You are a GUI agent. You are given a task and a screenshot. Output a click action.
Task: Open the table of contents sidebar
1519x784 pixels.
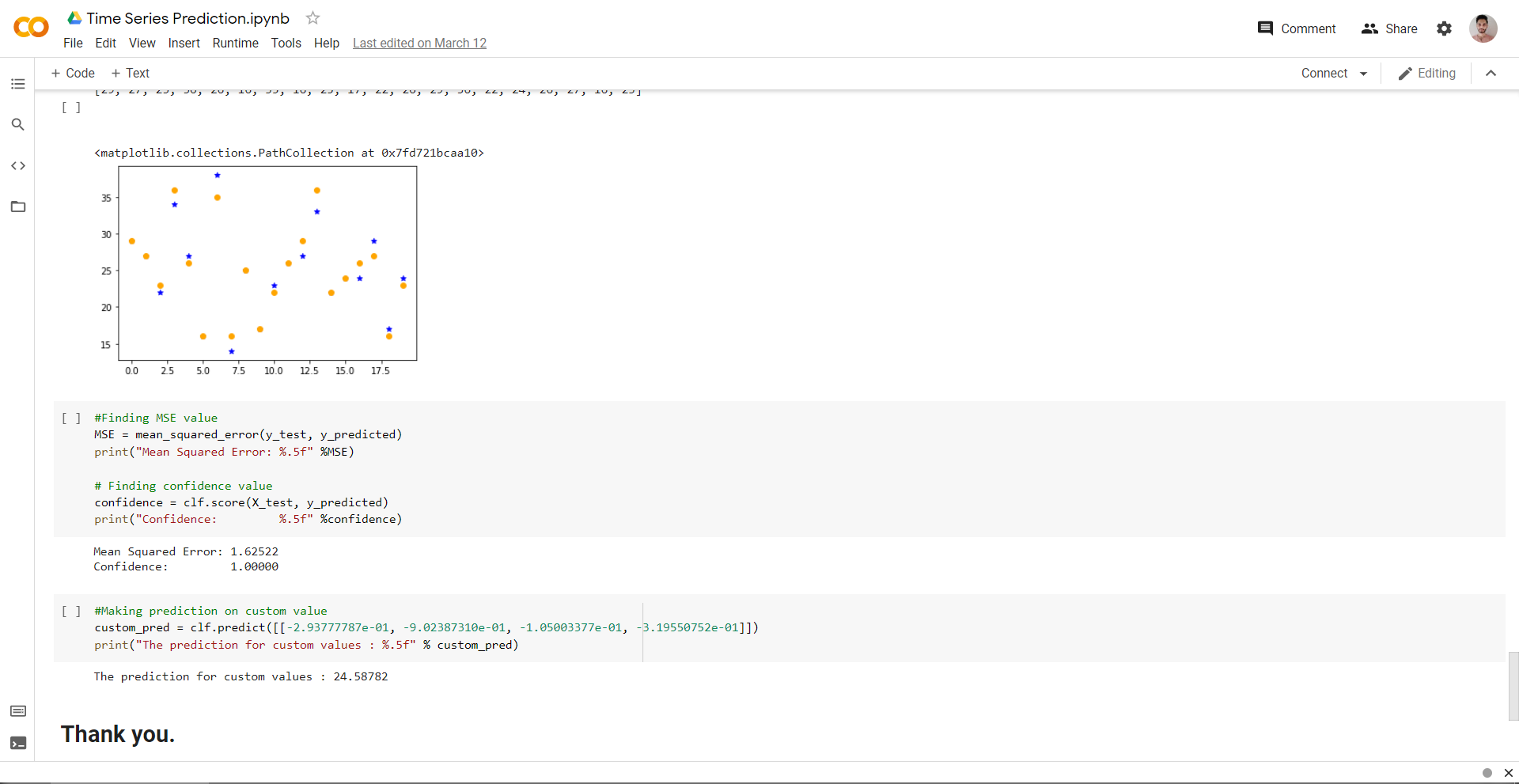(17, 83)
